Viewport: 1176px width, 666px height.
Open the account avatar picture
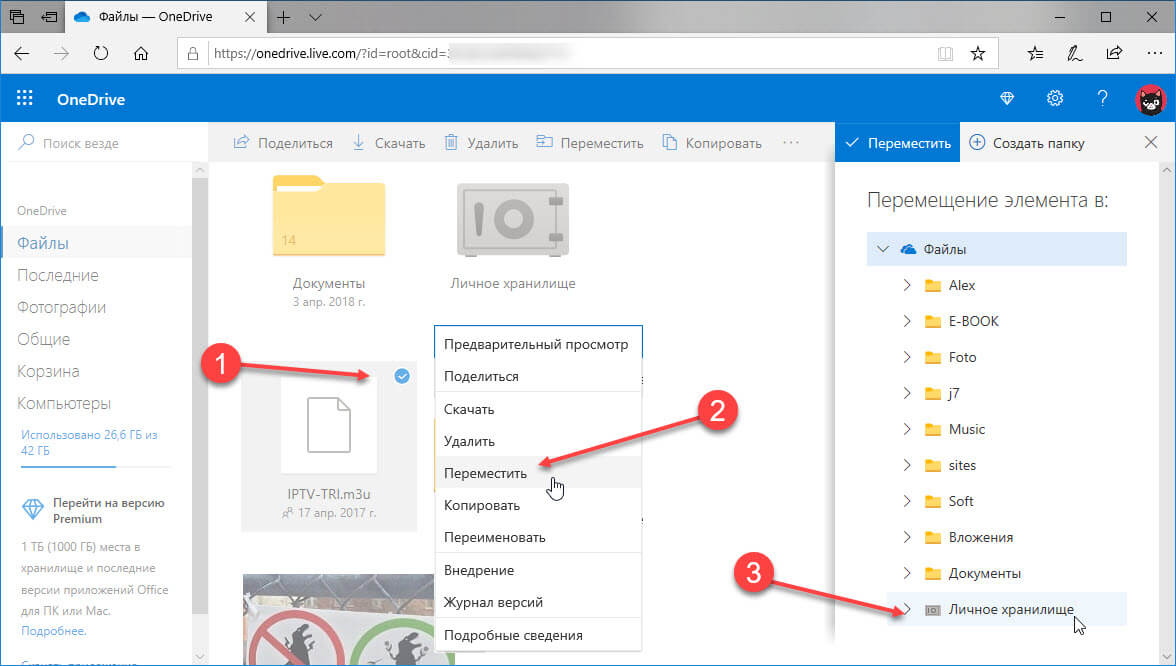tap(1150, 99)
